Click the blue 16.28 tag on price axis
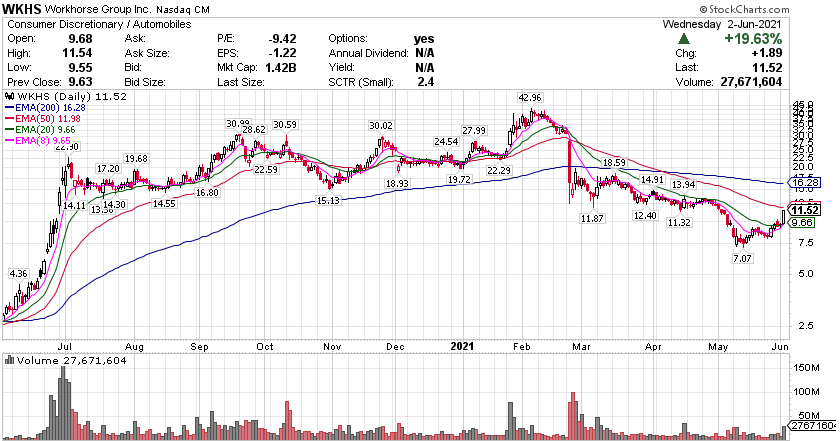Viewport: 840px width, 441px height. tap(805, 183)
